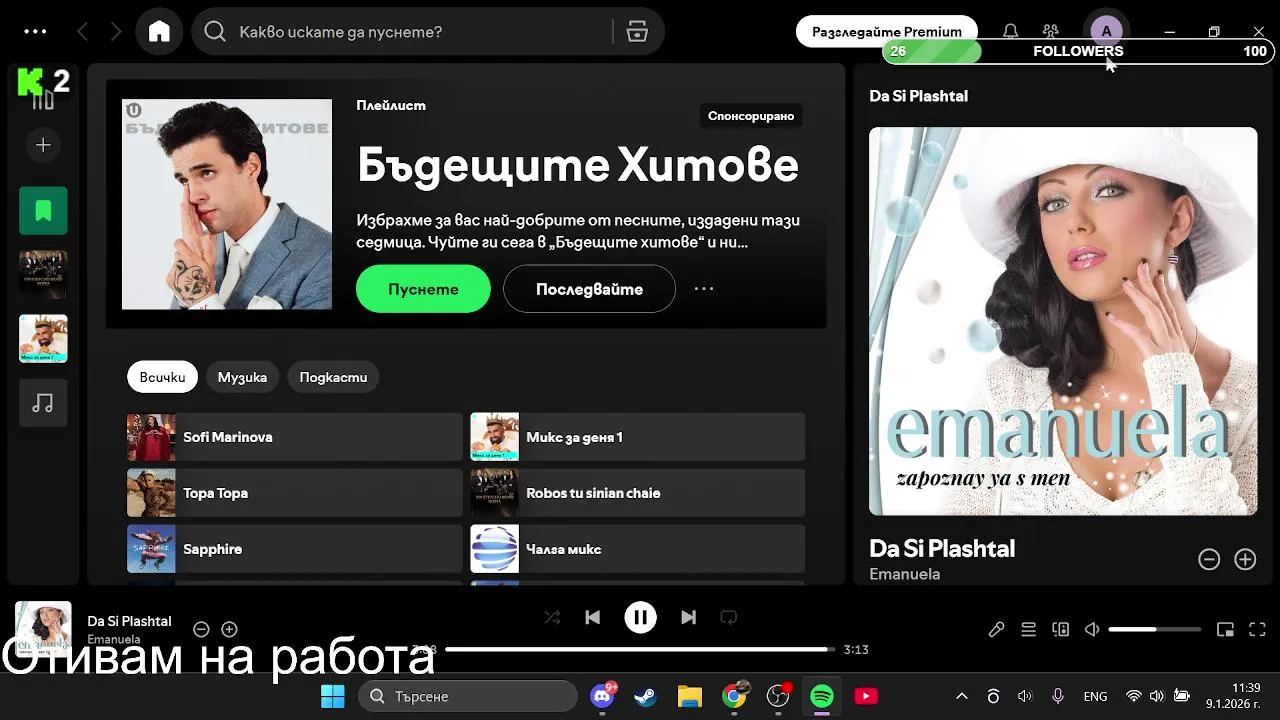Open the Friend Activity icon

pyautogui.click(x=1050, y=32)
